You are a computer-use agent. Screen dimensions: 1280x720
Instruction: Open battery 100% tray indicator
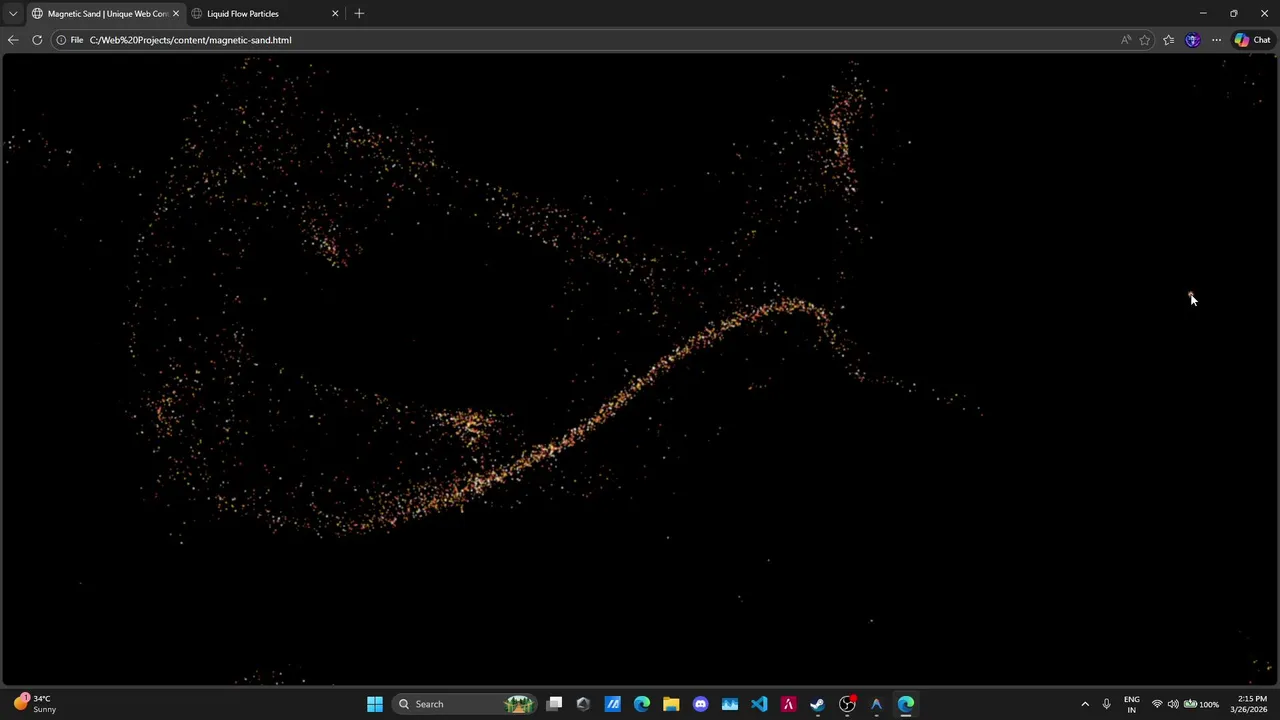[x=1201, y=704]
